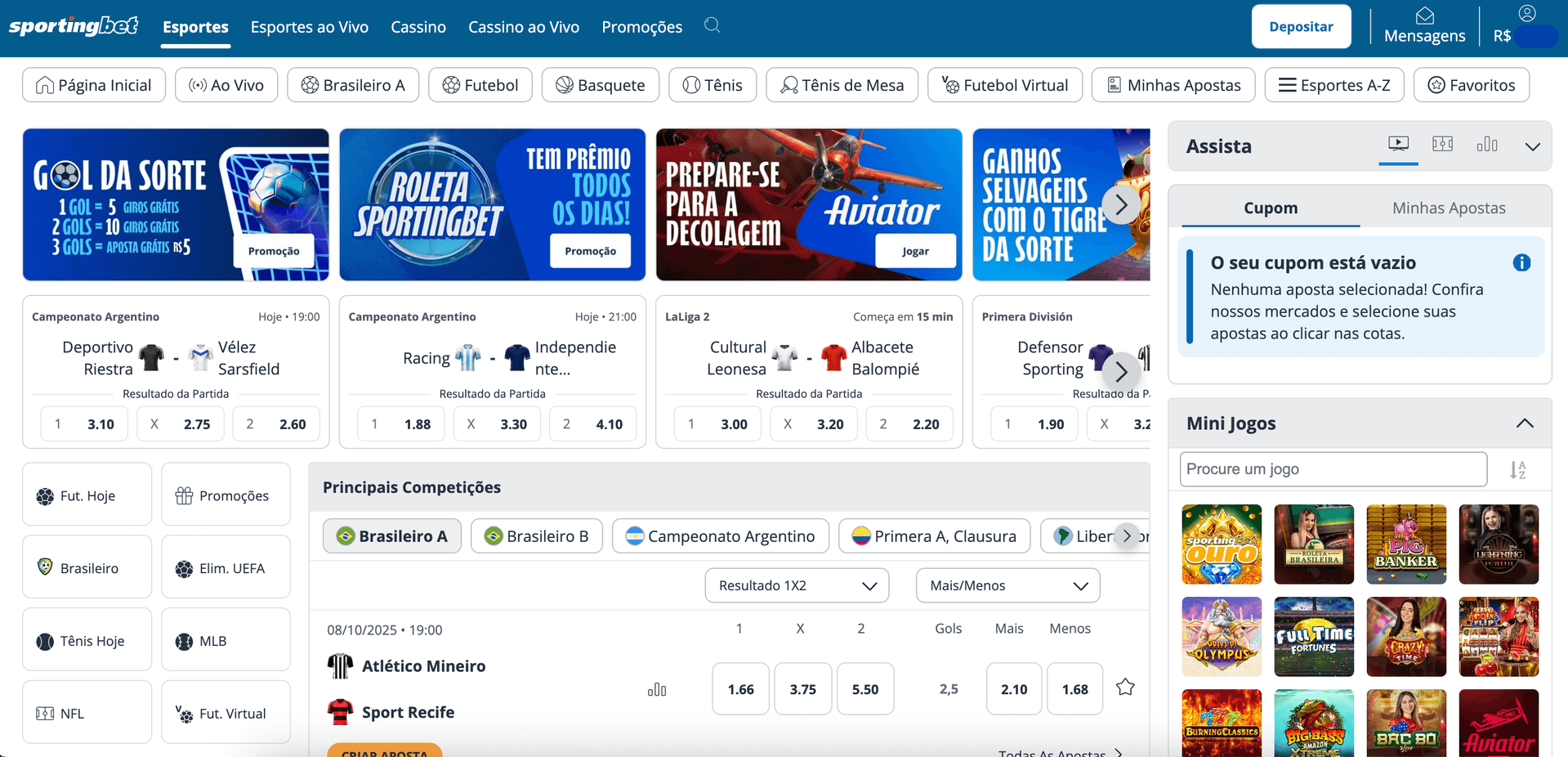Open statistics for Atlético Mineiro match
The height and width of the screenshot is (757, 1568).
point(657,690)
